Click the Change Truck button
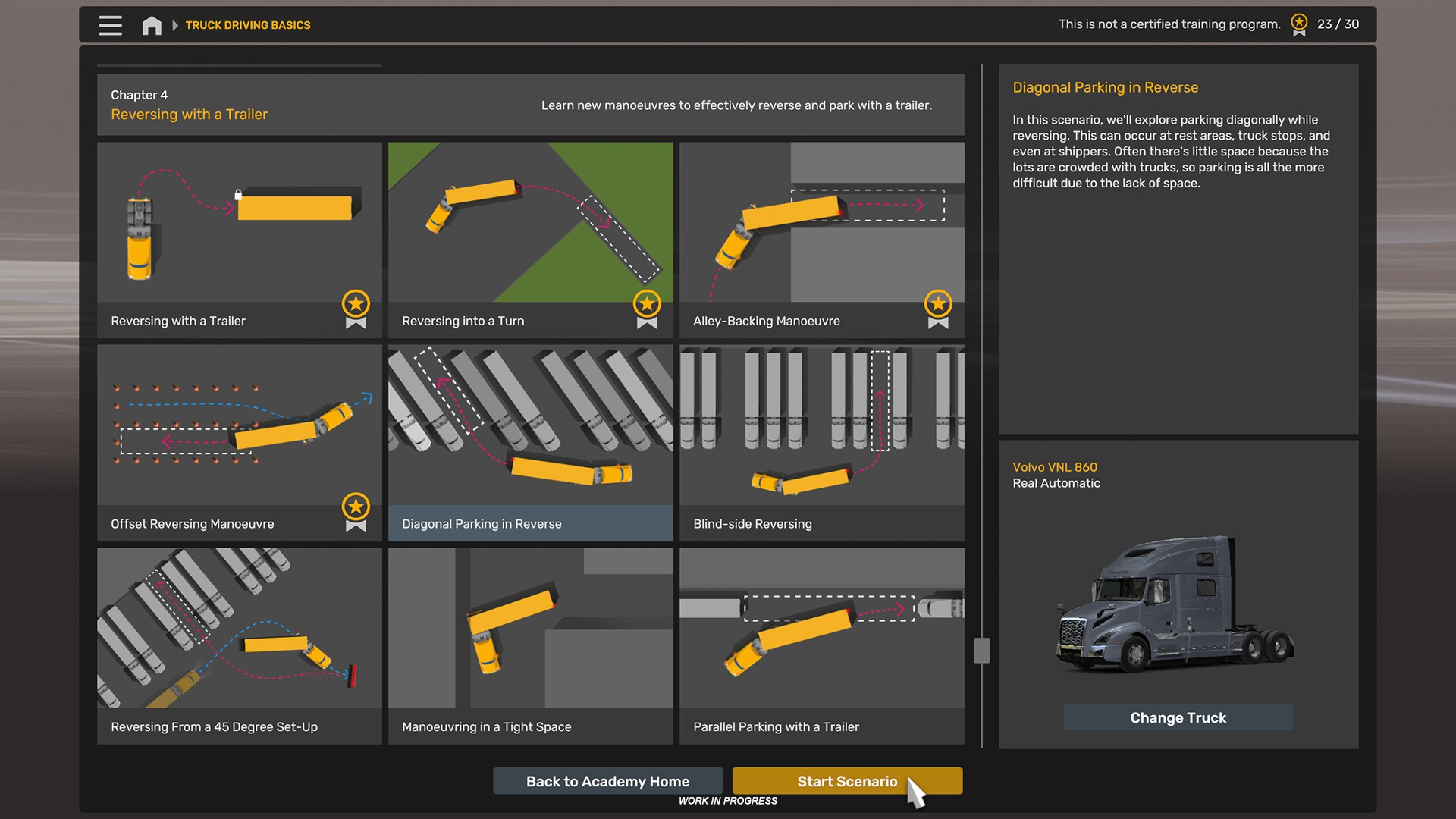 pyautogui.click(x=1178, y=717)
